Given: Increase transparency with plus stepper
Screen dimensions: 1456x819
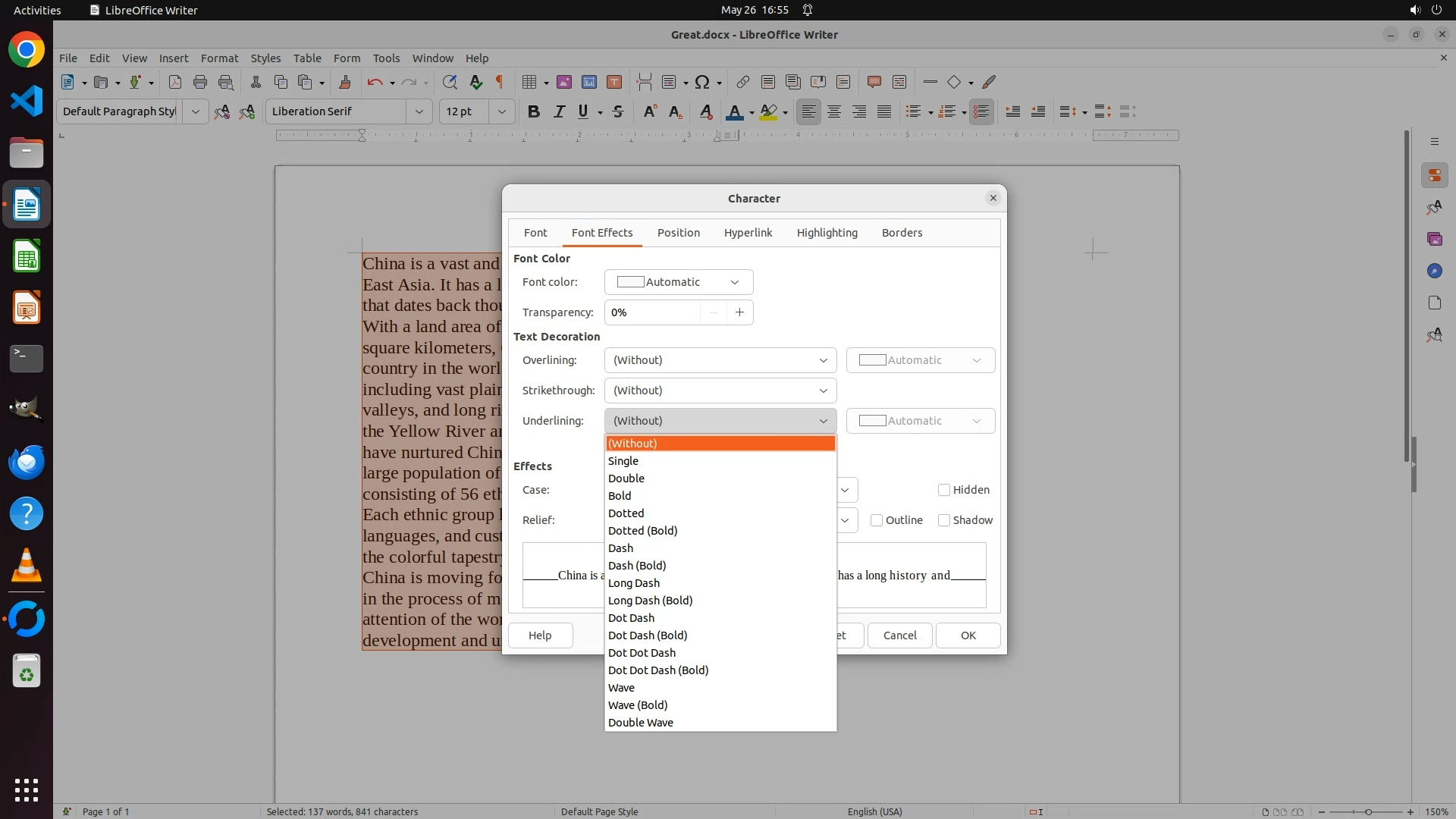Looking at the screenshot, I should tap(739, 312).
